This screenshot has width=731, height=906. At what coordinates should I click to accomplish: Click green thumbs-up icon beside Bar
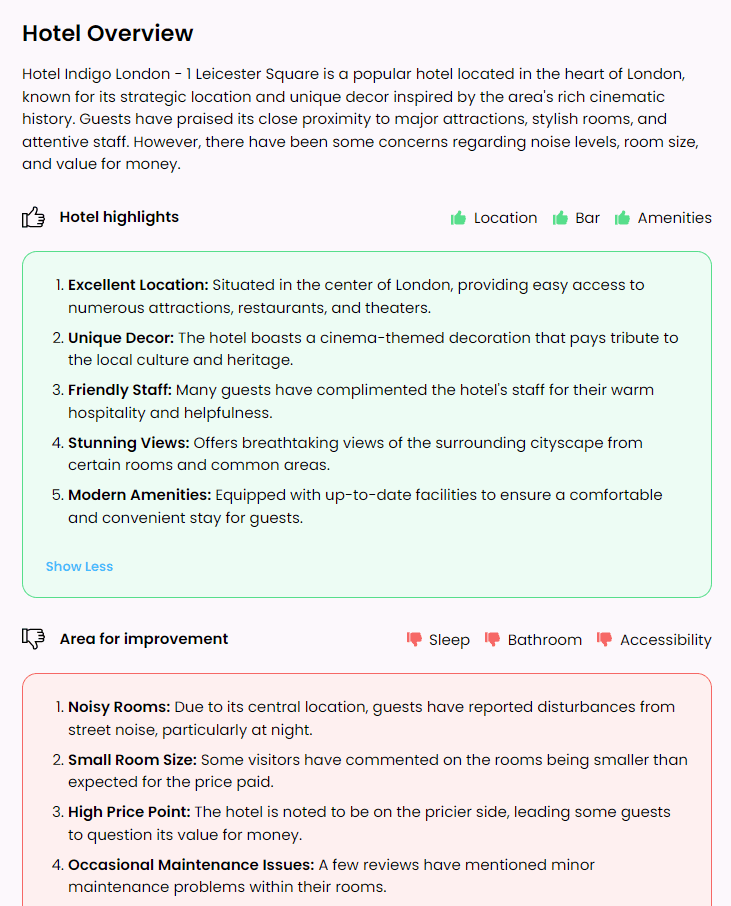tap(560, 218)
